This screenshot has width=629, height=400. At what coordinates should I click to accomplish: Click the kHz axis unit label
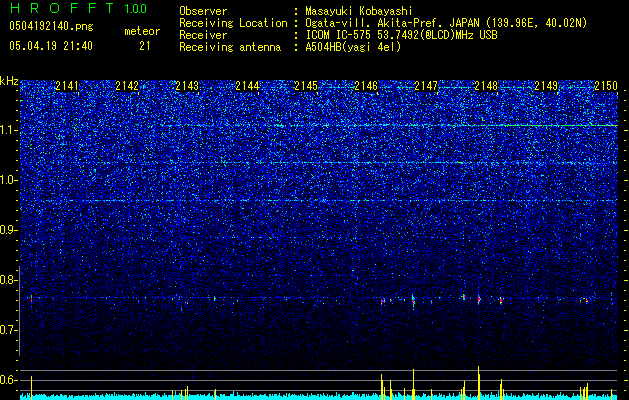[9, 81]
